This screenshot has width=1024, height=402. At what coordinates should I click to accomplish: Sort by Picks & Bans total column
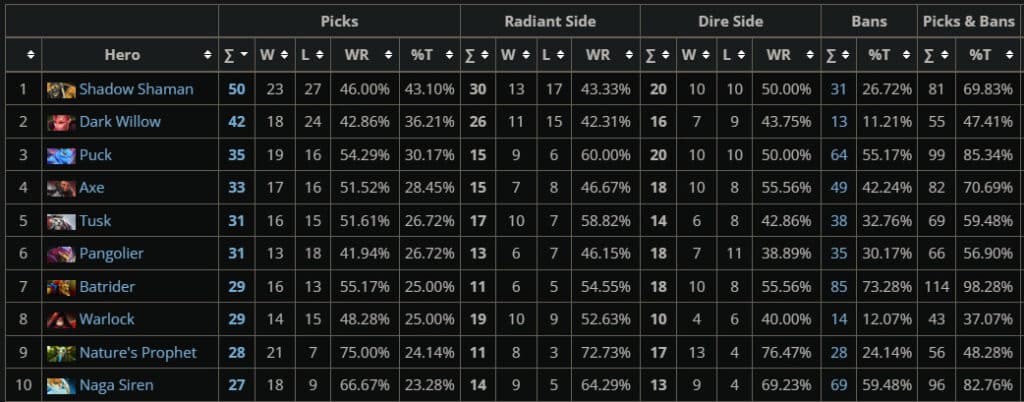(x=936, y=55)
